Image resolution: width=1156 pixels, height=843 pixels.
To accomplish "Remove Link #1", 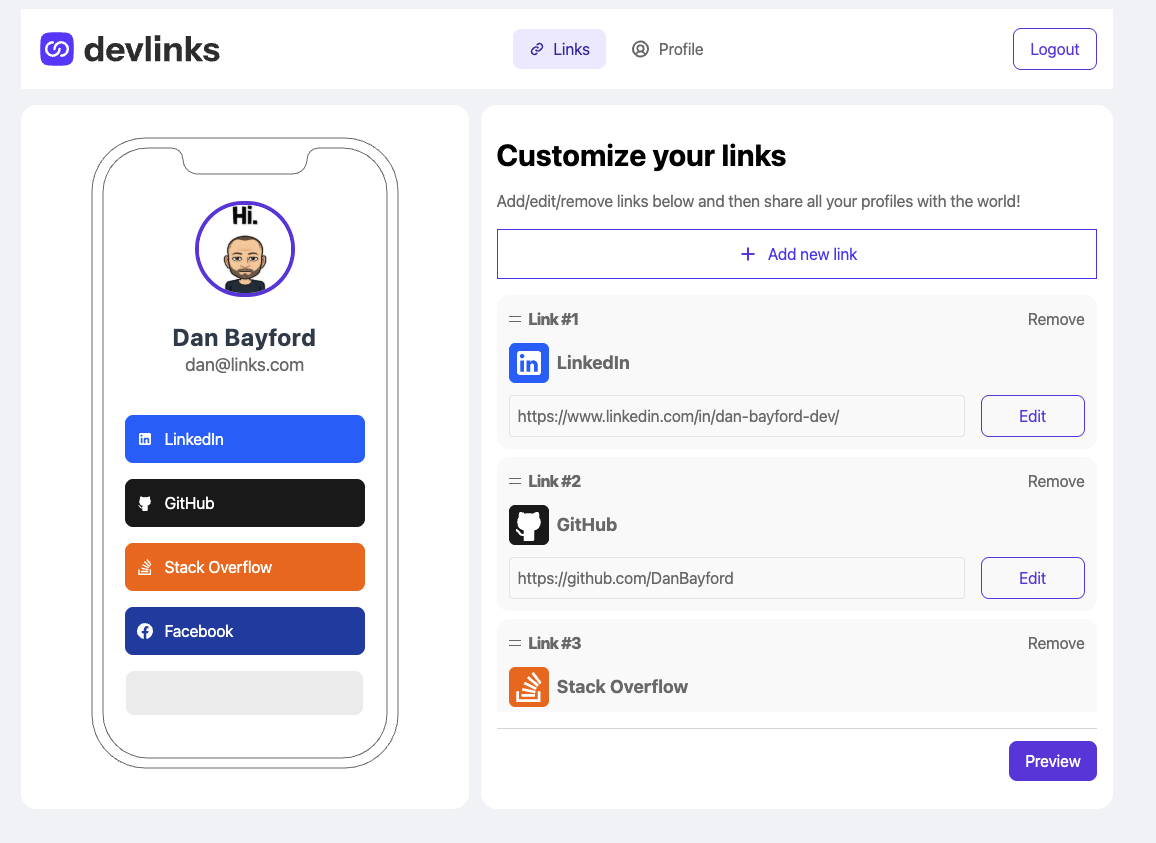I will pos(1055,320).
